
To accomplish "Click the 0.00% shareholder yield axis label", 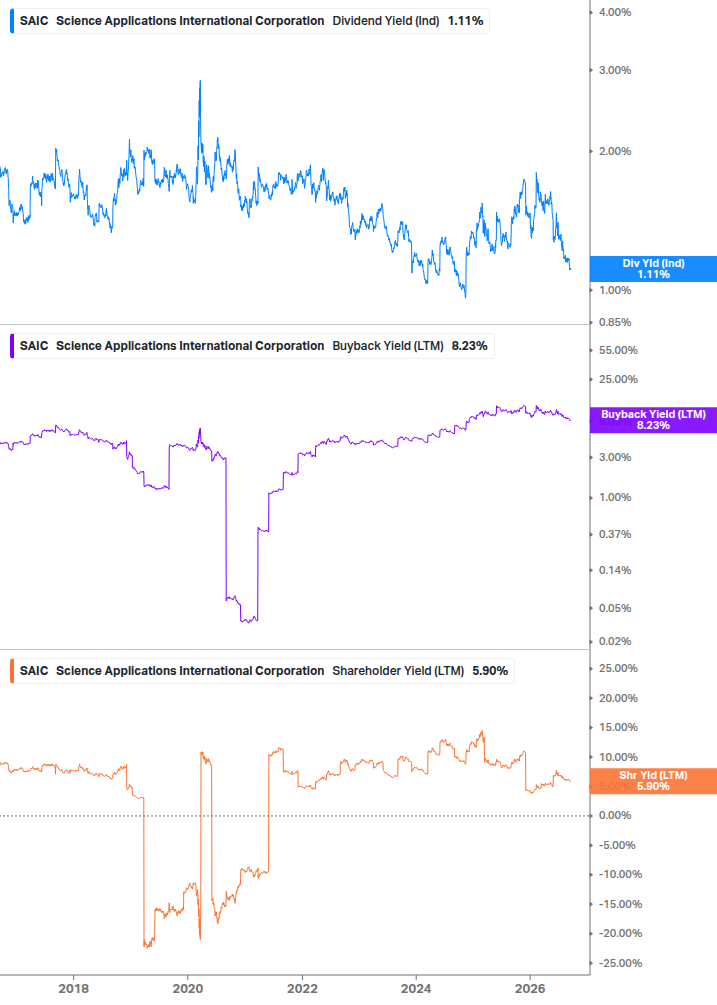I will (615, 815).
